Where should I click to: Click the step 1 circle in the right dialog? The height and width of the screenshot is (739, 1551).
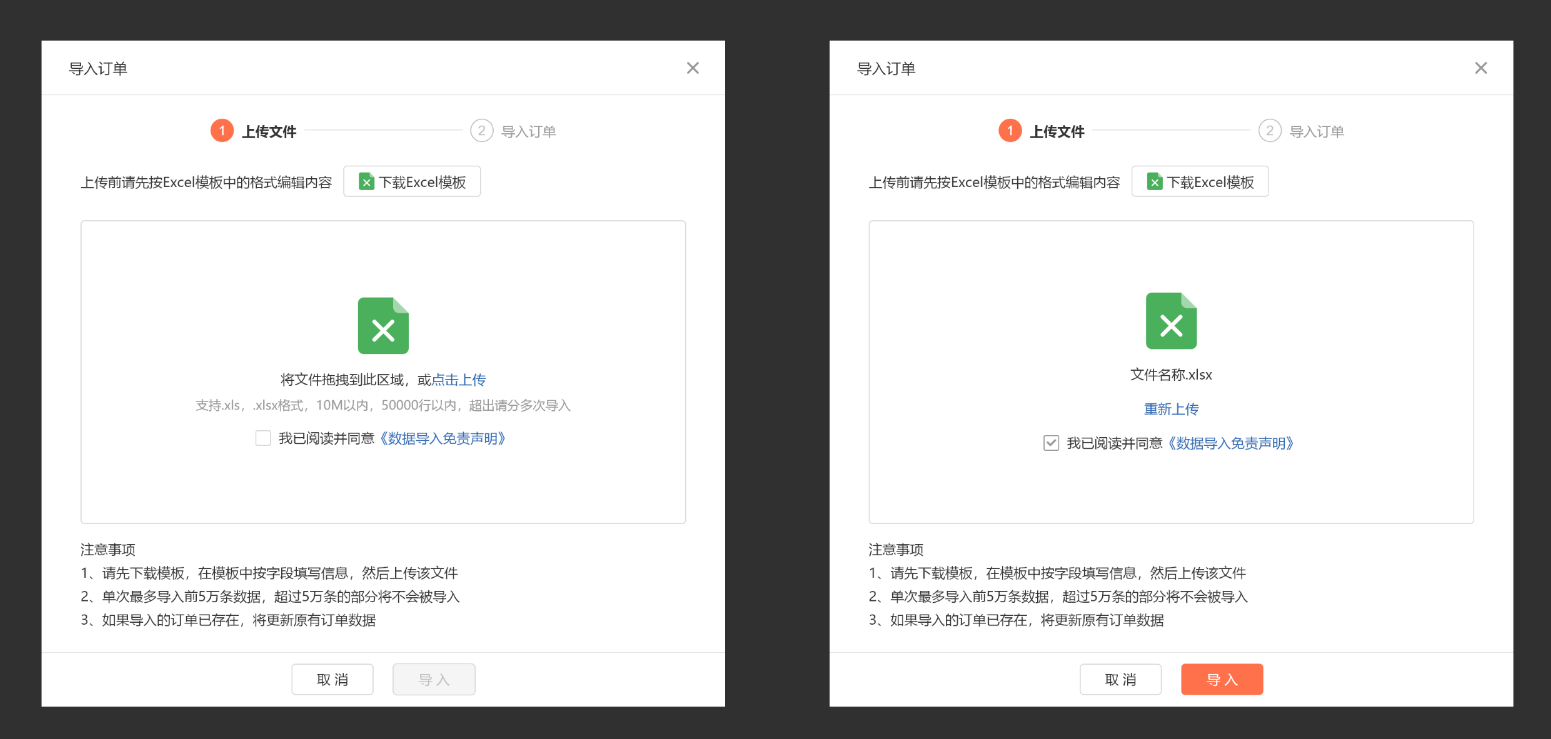[1010, 130]
